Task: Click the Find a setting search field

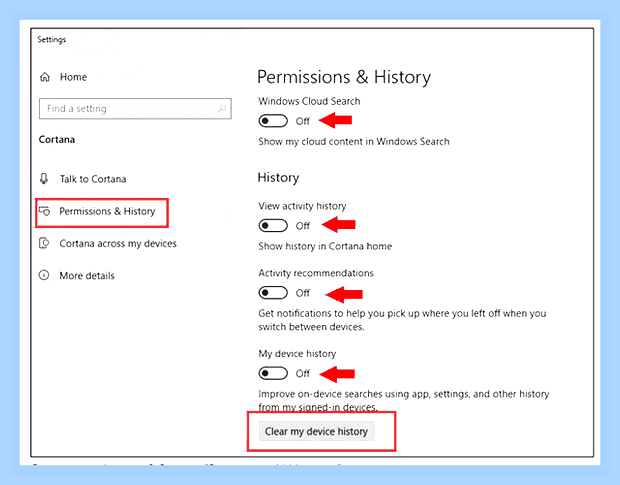Action: (x=135, y=109)
